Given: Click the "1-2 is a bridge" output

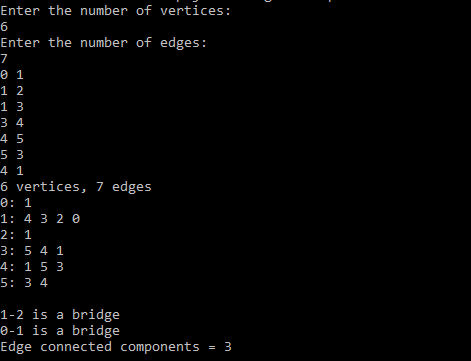Looking at the screenshot, I should point(60,315).
